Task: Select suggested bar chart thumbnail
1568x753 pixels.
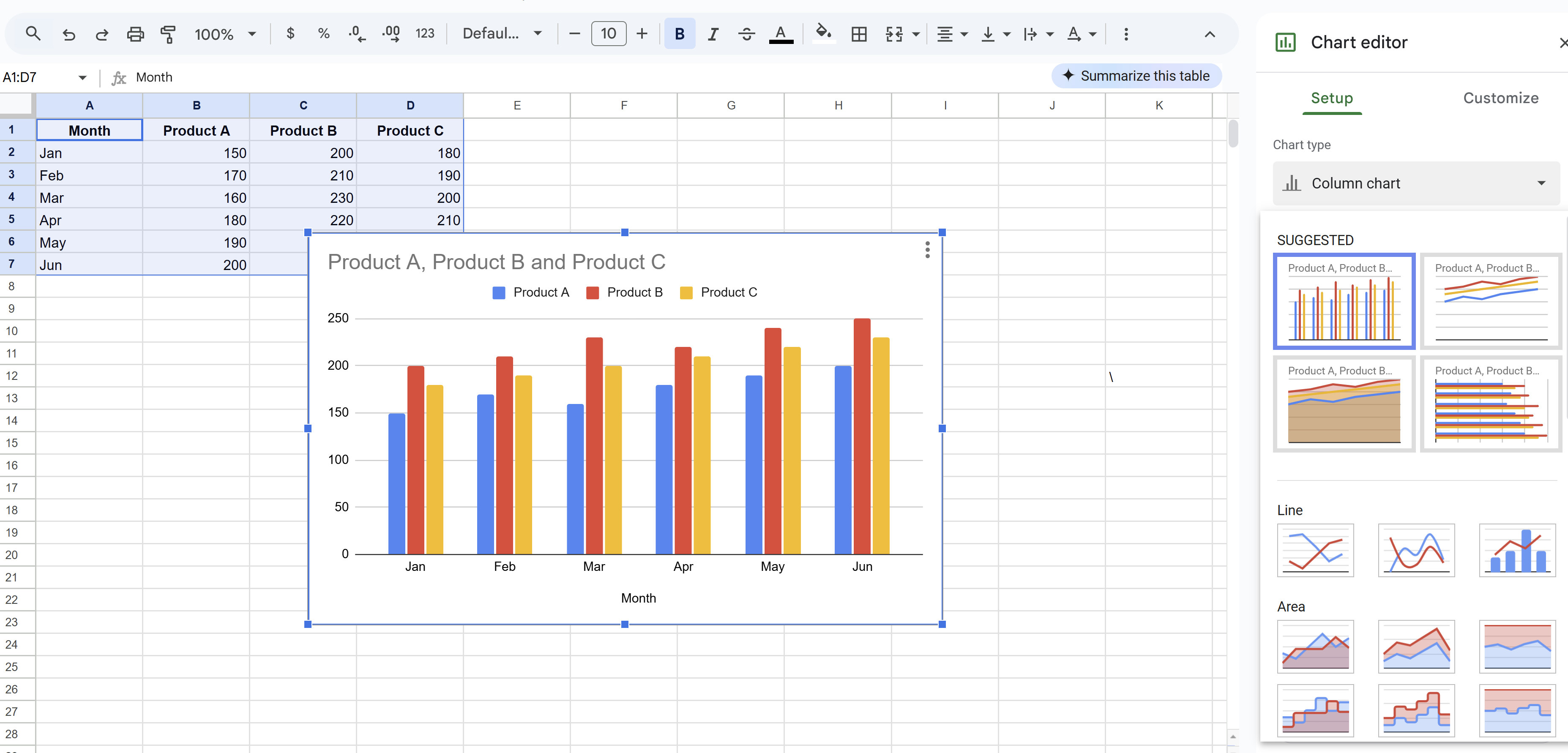Action: point(1491,404)
